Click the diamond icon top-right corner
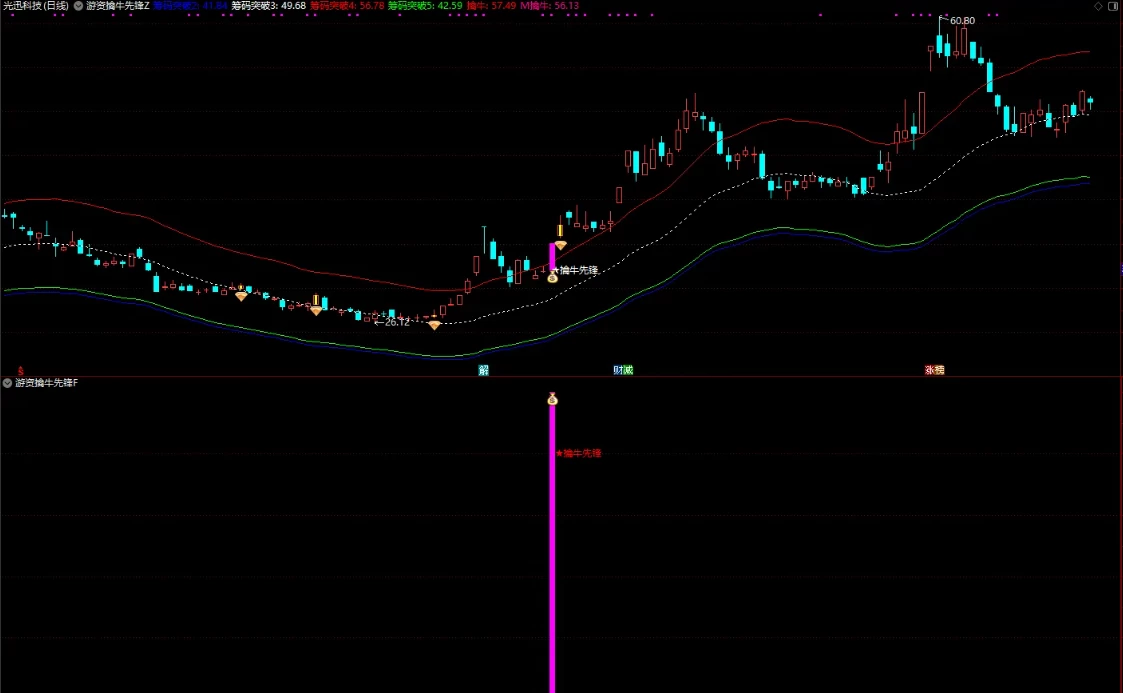 click(x=1098, y=6)
